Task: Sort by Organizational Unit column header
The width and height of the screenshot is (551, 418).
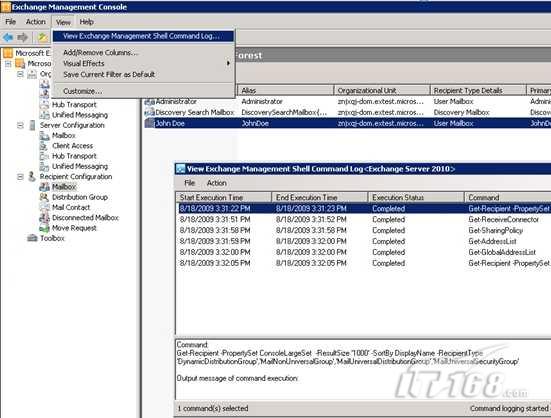Action: [382, 91]
